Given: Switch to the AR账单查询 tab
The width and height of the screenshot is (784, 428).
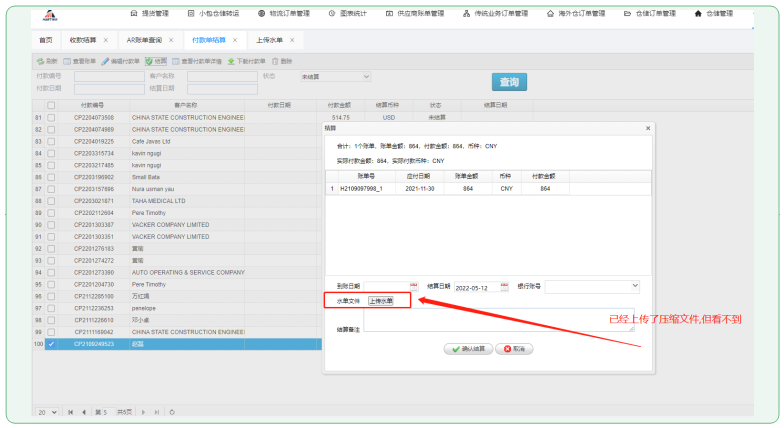Looking at the screenshot, I should [144, 39].
